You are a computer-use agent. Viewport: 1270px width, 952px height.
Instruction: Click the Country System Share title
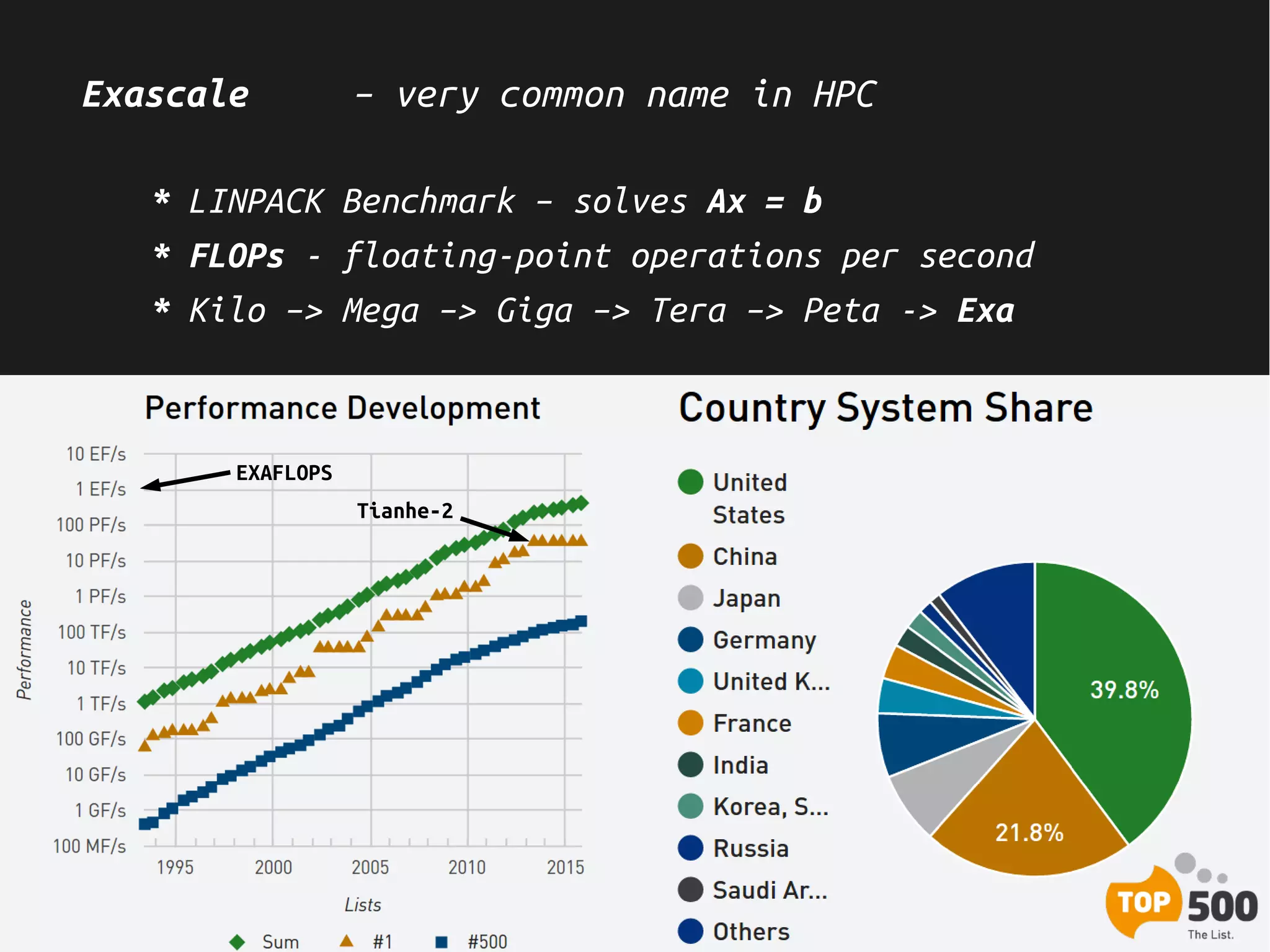click(886, 408)
